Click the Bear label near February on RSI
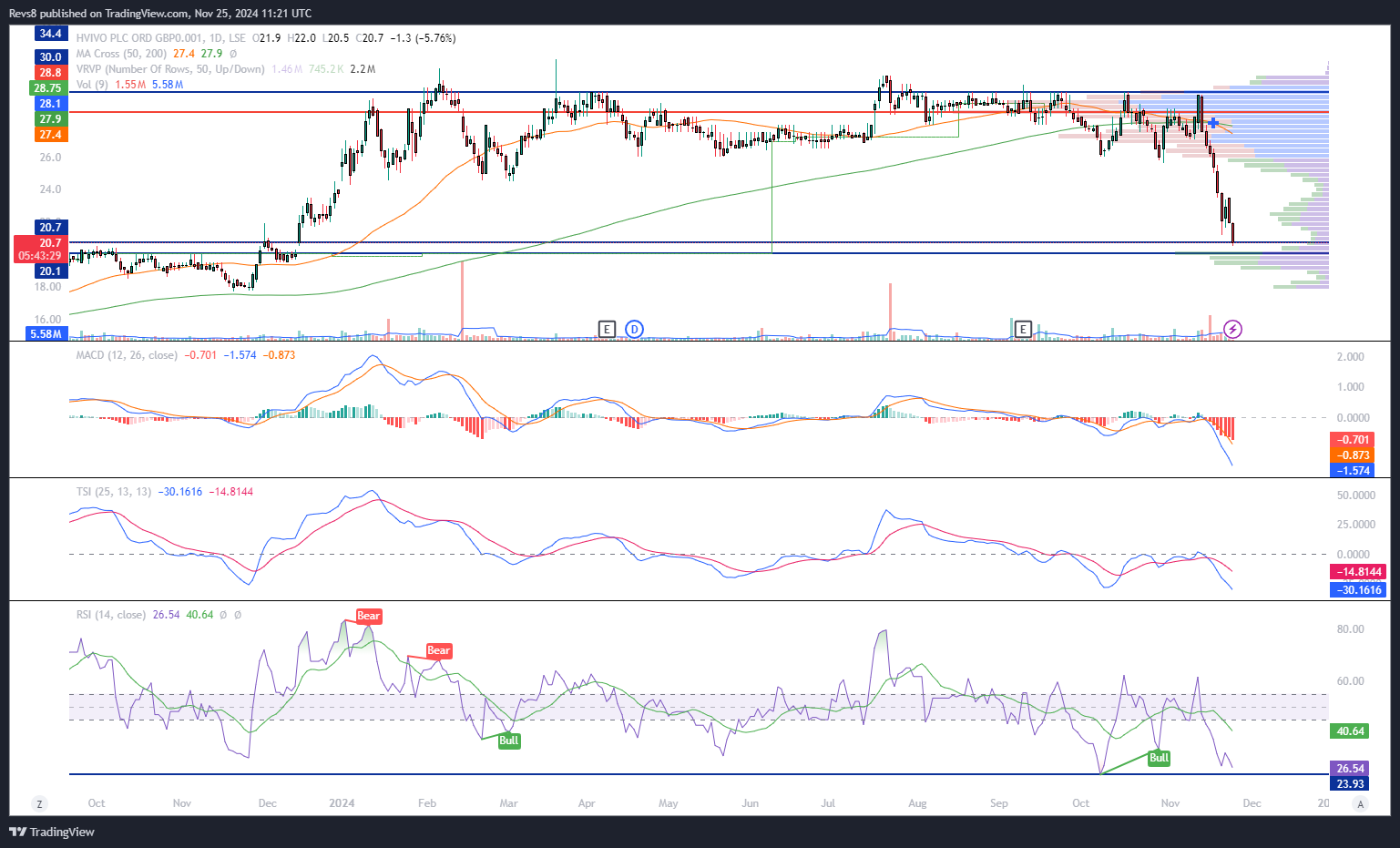This screenshot has height=848, width=1400. point(439,650)
